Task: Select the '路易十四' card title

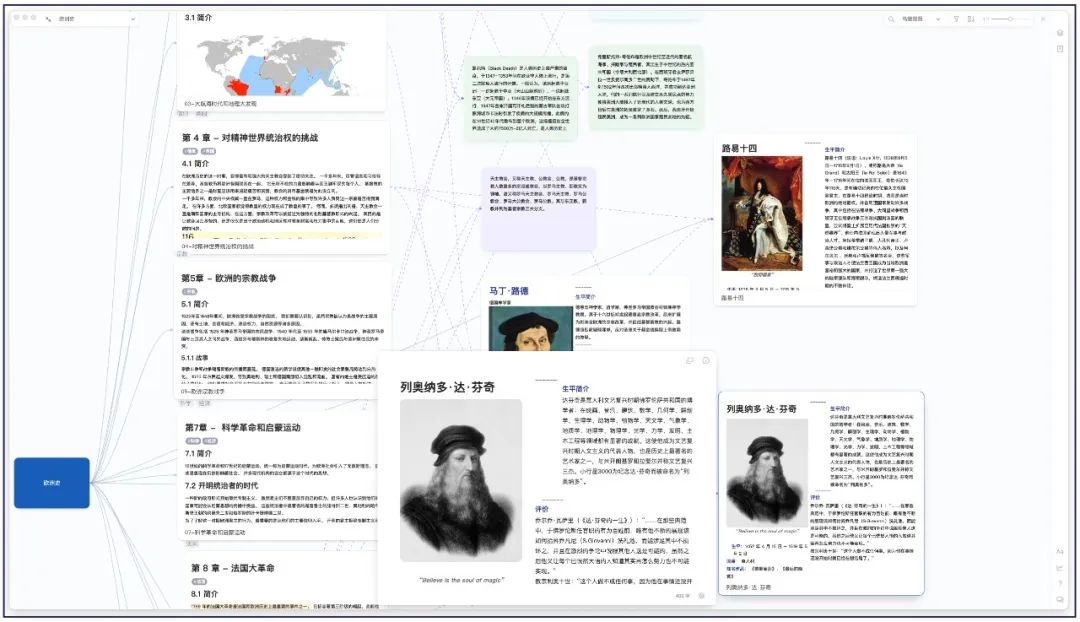Action: [x=739, y=148]
